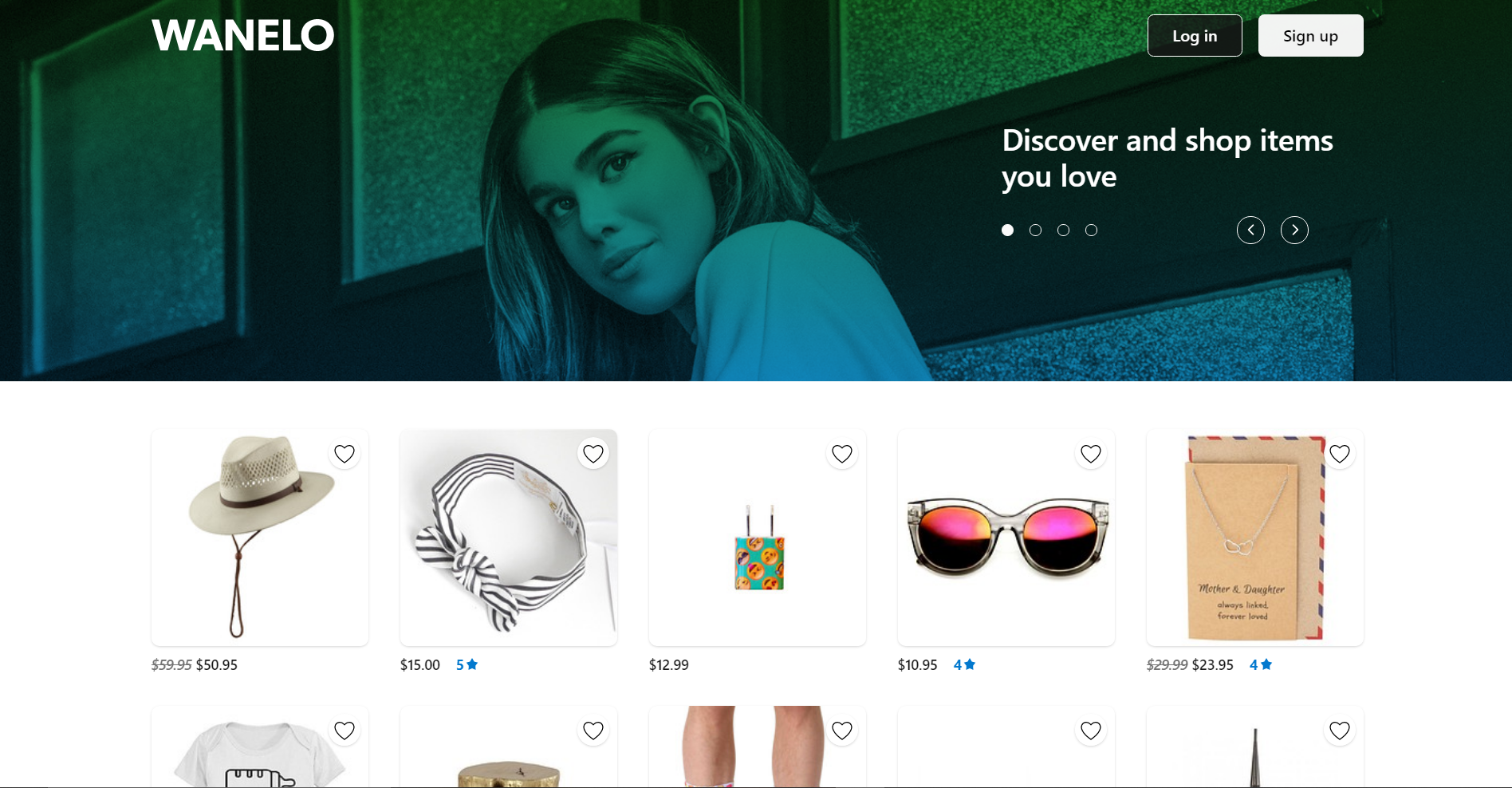Favorite the gold stool product
The width and height of the screenshot is (1512, 788).
coord(593,731)
